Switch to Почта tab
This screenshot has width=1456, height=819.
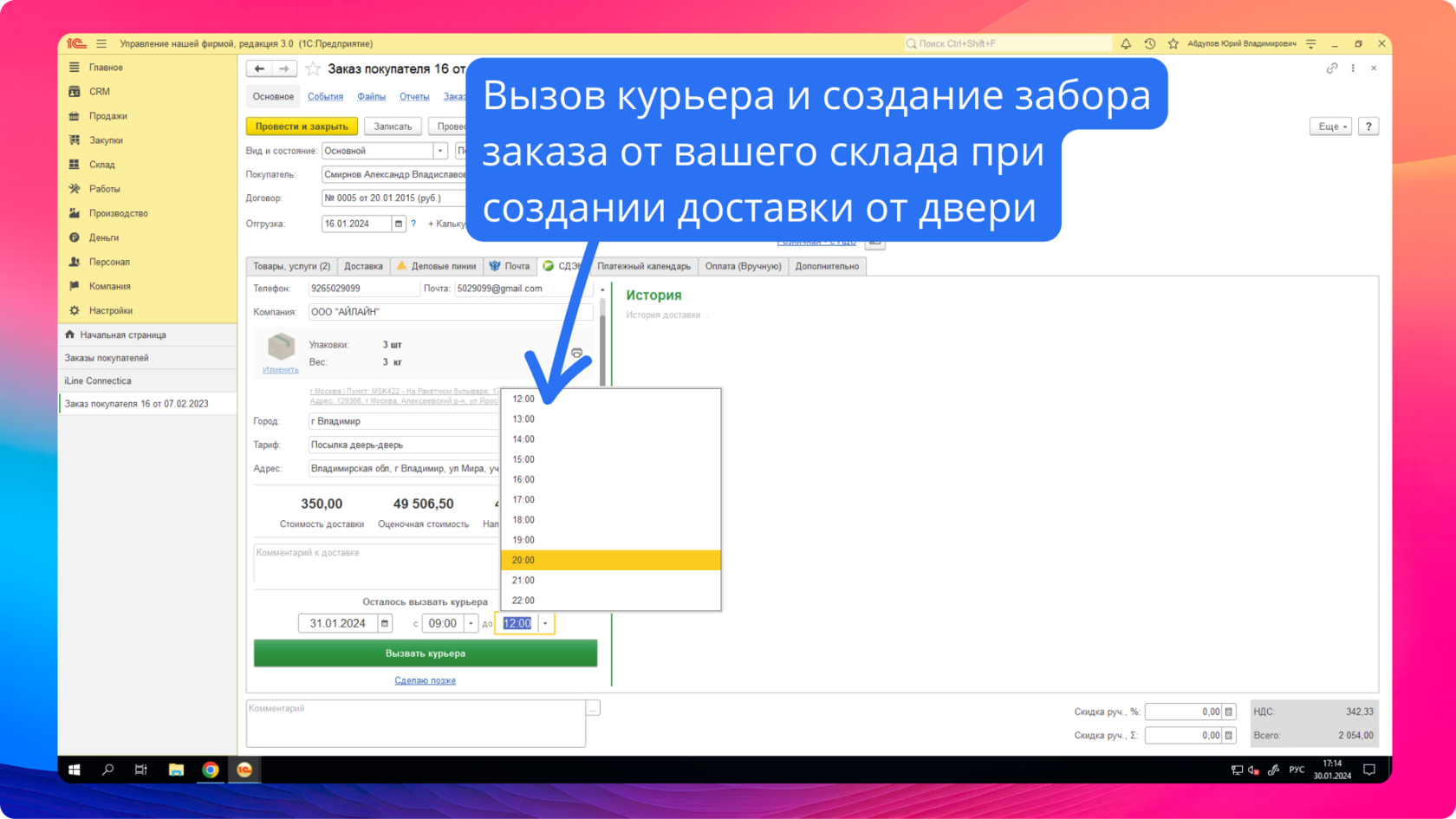click(510, 266)
